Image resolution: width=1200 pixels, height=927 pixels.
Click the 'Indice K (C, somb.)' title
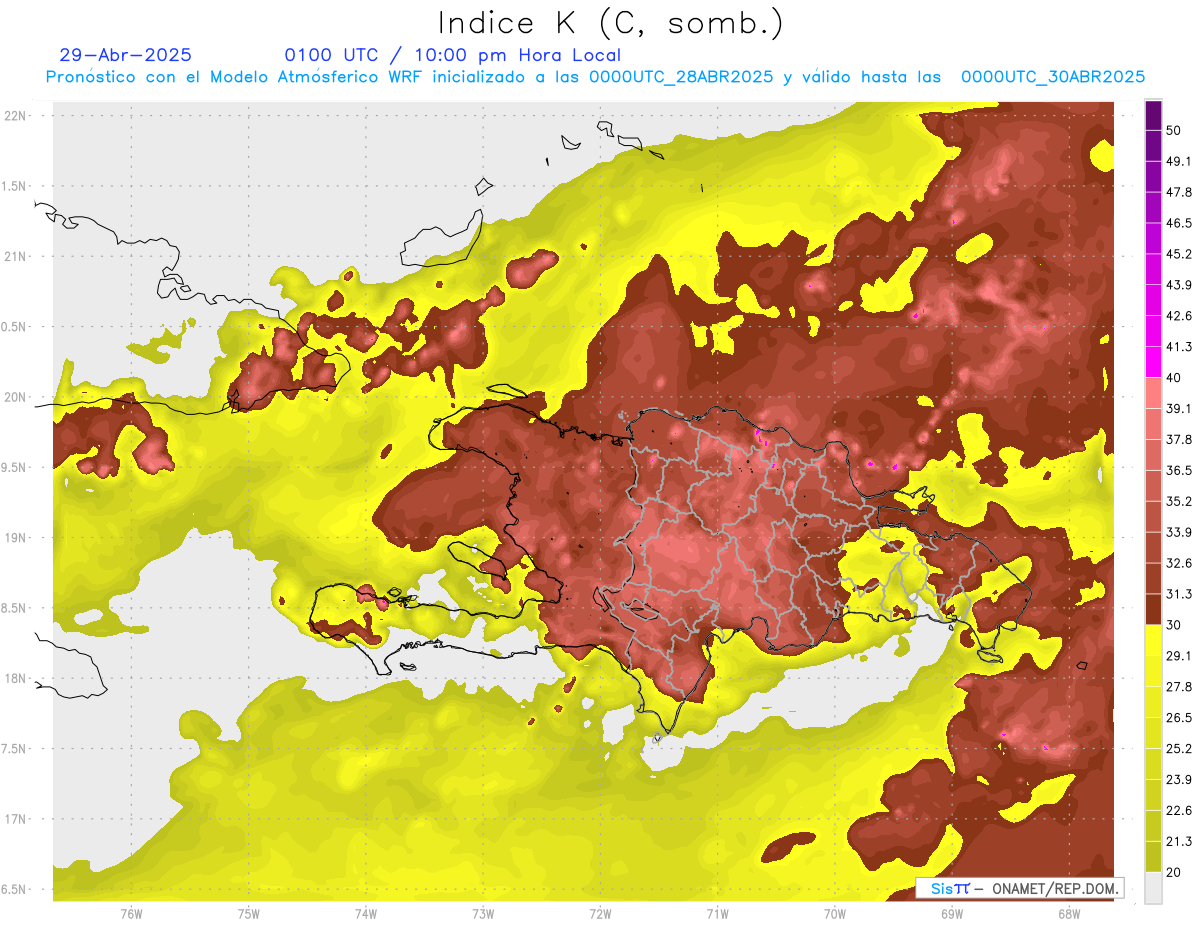611,23
